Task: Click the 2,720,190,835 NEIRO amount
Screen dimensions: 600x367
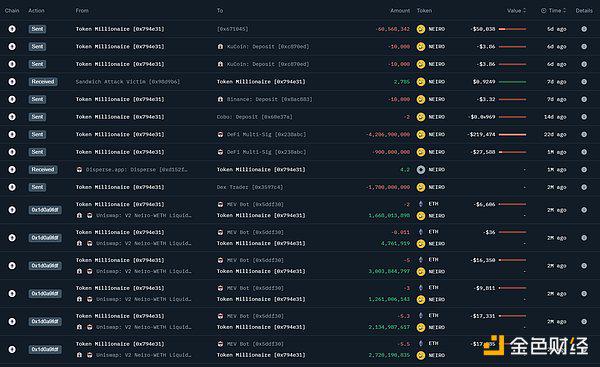Action: click(389, 355)
